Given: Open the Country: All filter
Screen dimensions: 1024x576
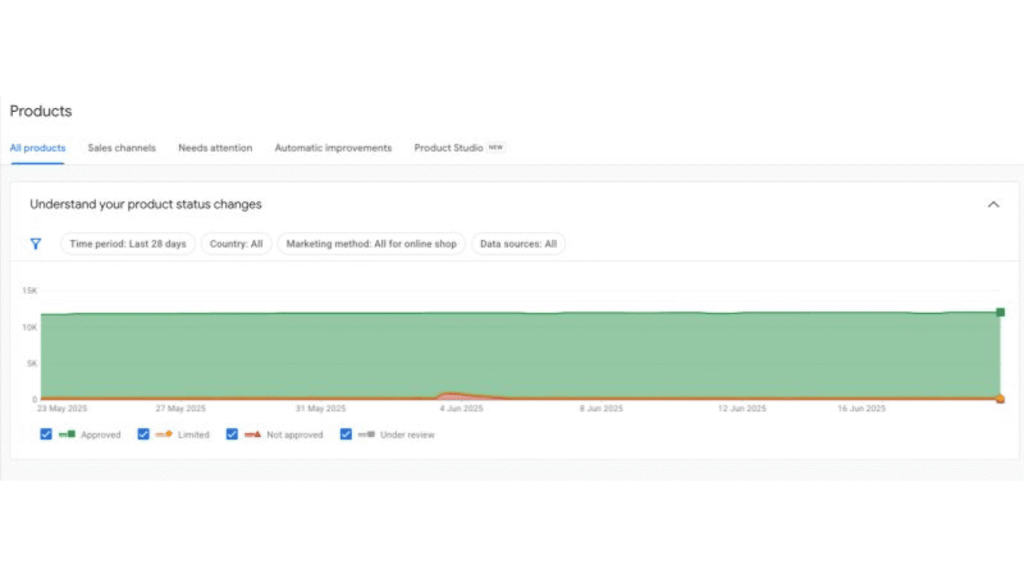Looking at the screenshot, I should click(x=236, y=244).
